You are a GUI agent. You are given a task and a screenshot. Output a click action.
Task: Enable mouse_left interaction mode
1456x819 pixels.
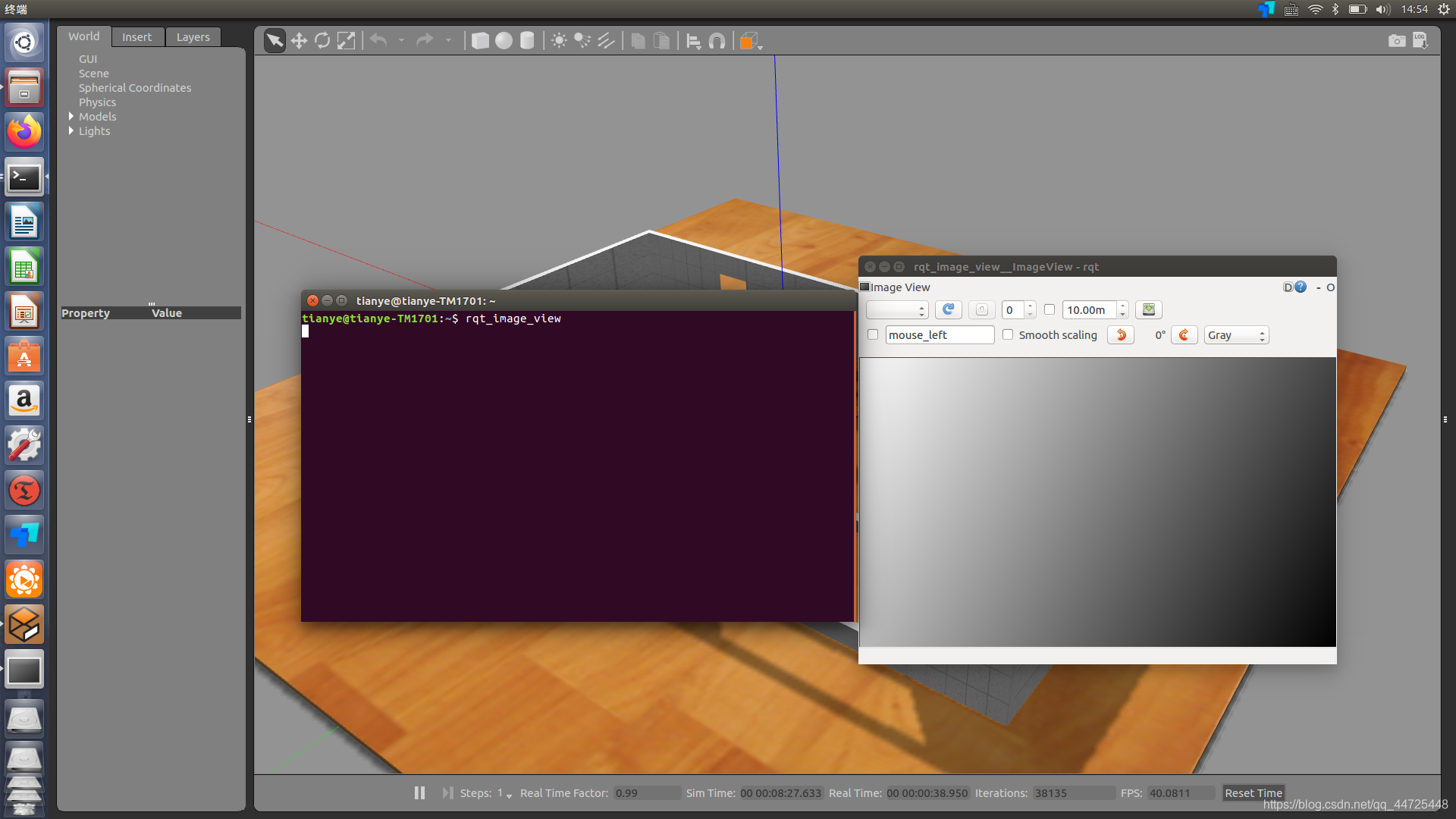pyautogui.click(x=873, y=335)
